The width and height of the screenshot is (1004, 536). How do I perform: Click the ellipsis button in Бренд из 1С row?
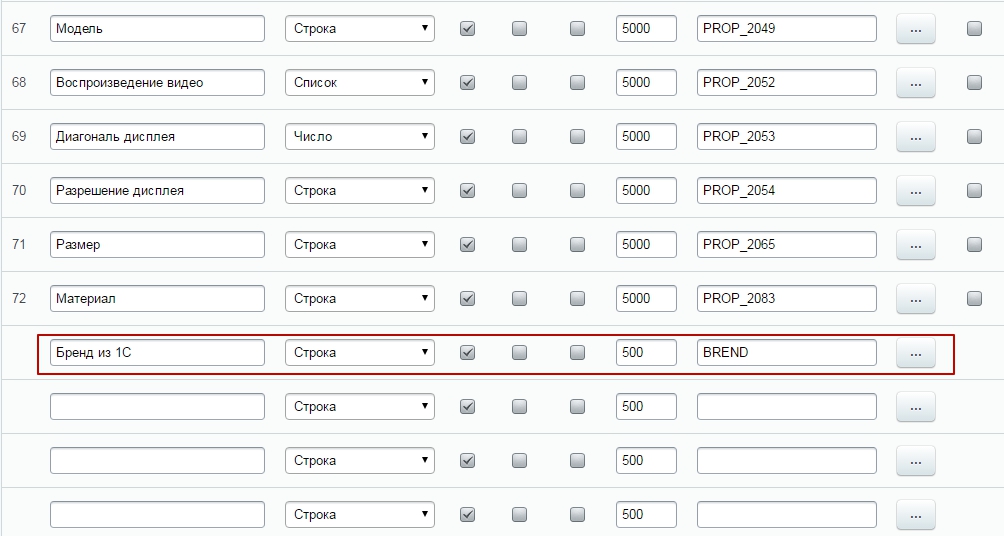click(x=915, y=353)
